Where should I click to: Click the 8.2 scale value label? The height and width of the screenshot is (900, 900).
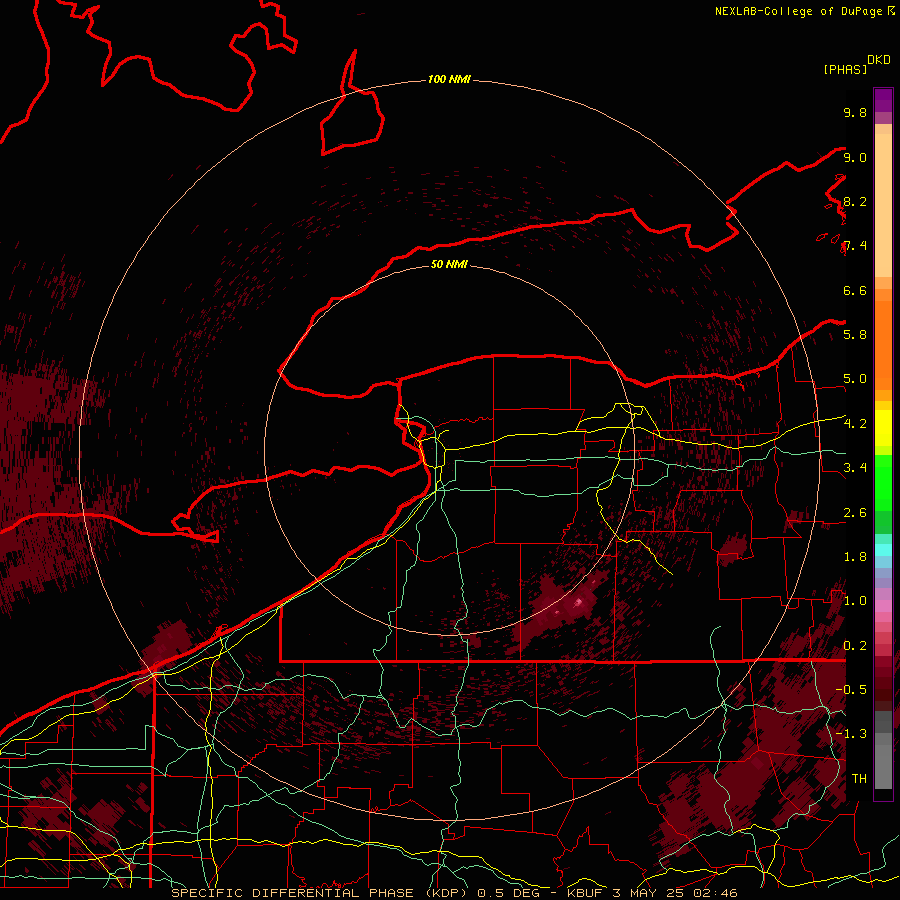click(x=855, y=201)
